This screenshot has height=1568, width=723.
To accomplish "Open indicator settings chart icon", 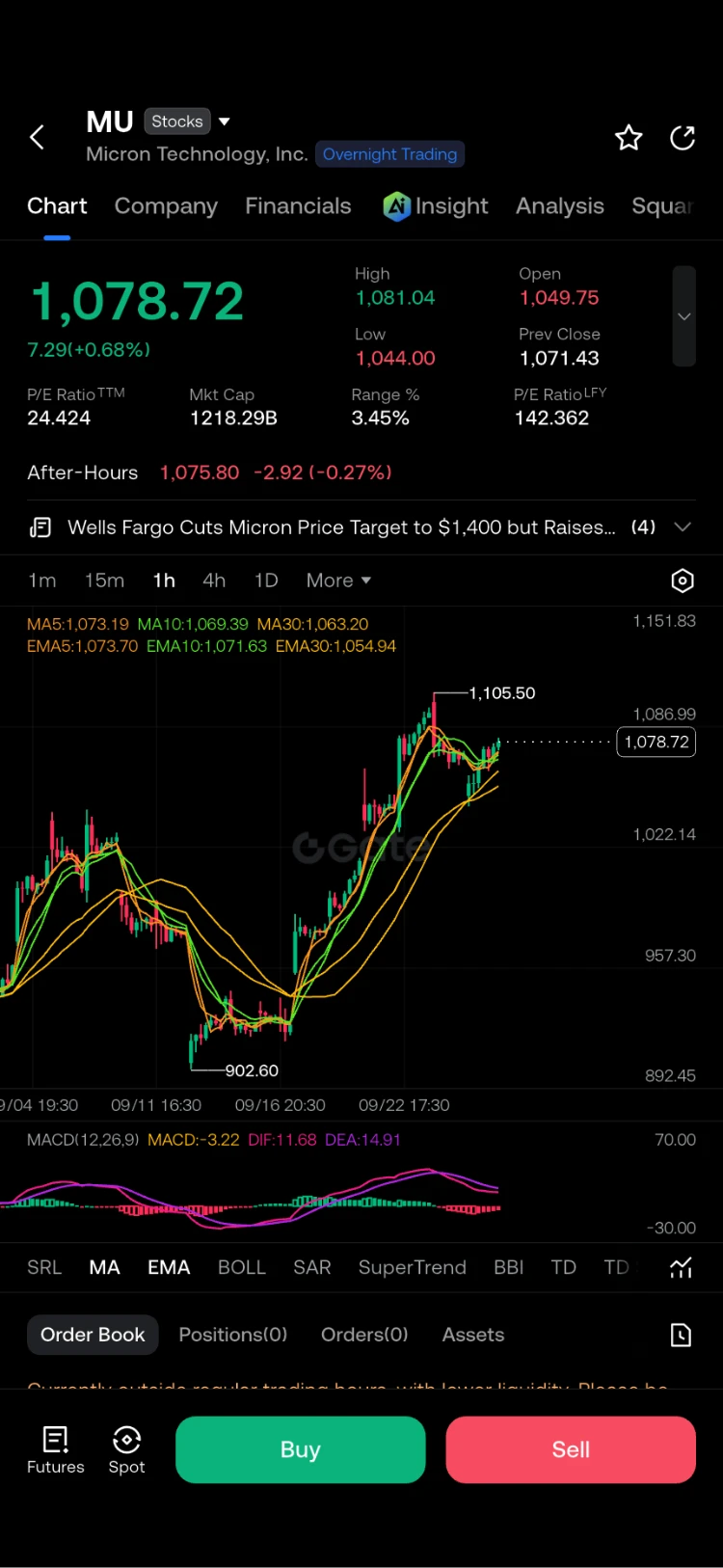I will pos(681,1268).
